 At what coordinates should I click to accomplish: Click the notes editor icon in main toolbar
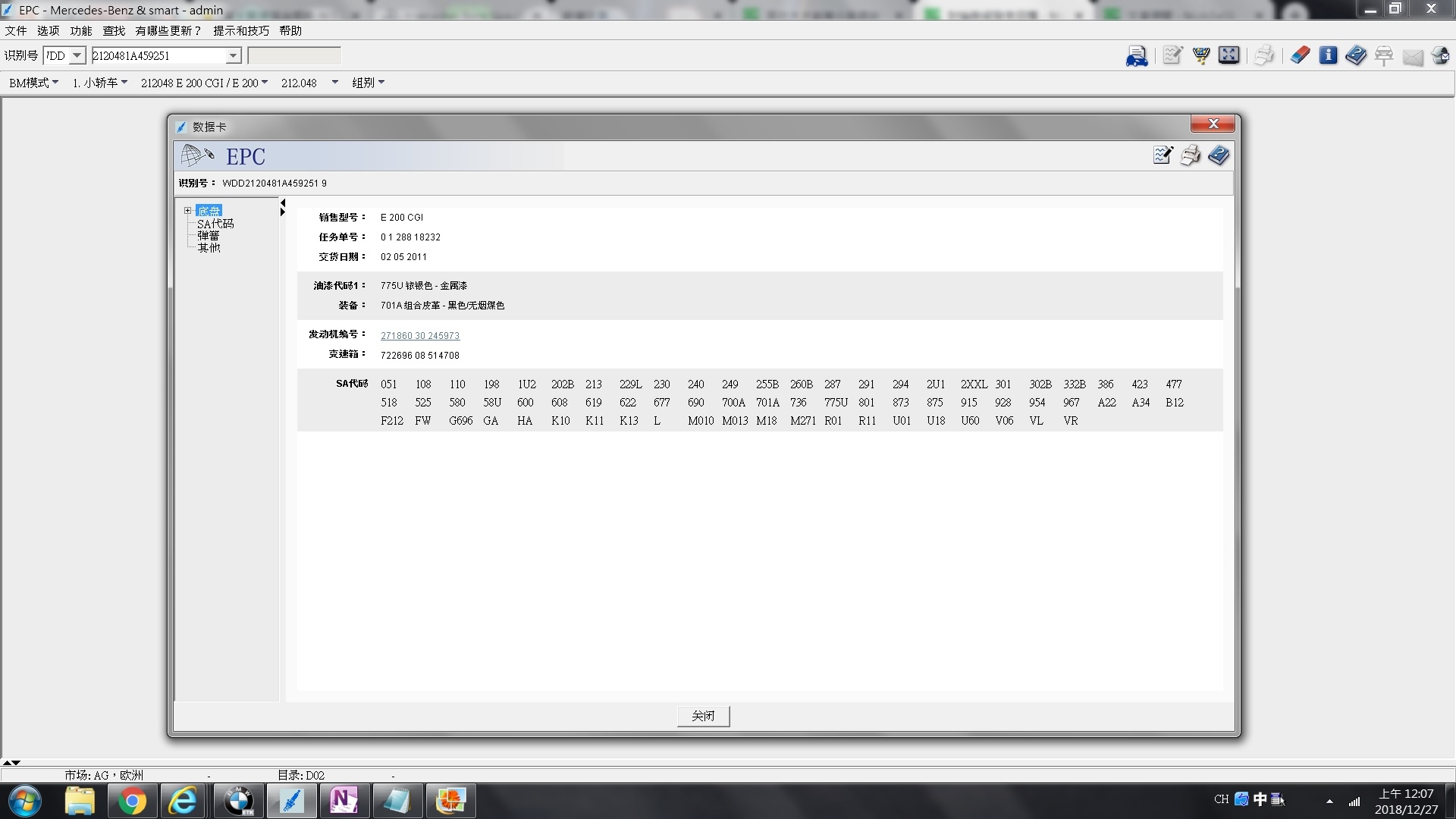click(x=1172, y=55)
